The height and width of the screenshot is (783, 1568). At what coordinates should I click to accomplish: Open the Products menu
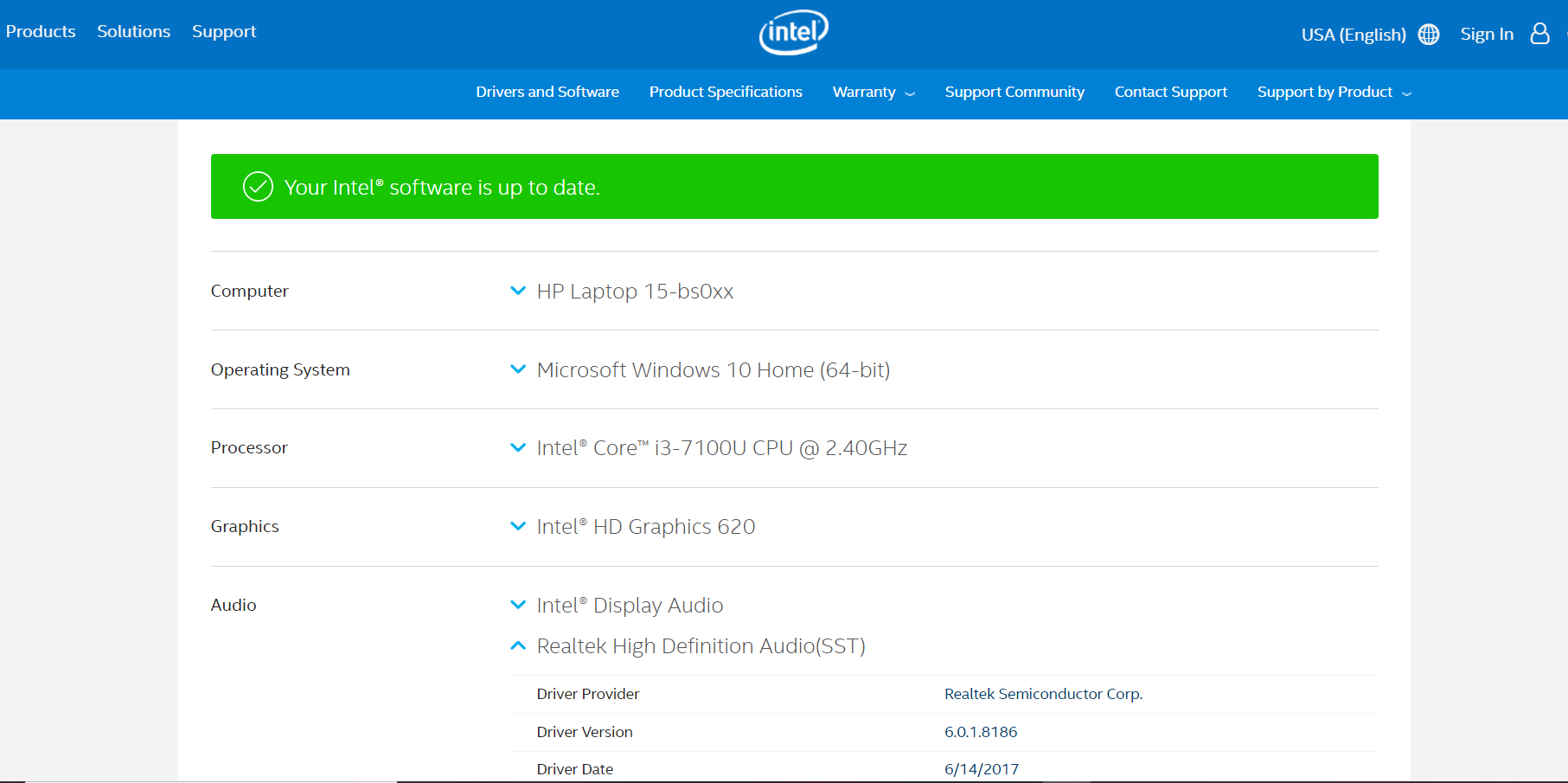click(41, 32)
